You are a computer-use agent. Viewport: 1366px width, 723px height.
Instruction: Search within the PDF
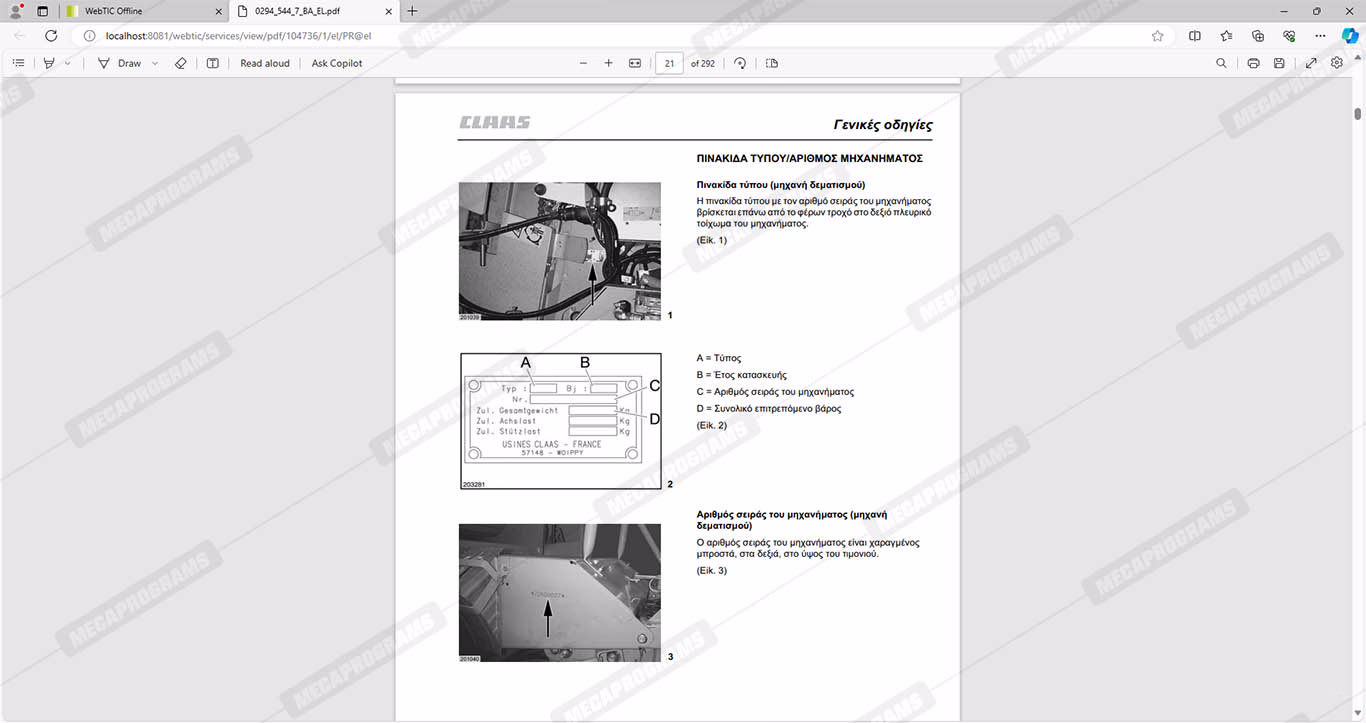click(1221, 63)
